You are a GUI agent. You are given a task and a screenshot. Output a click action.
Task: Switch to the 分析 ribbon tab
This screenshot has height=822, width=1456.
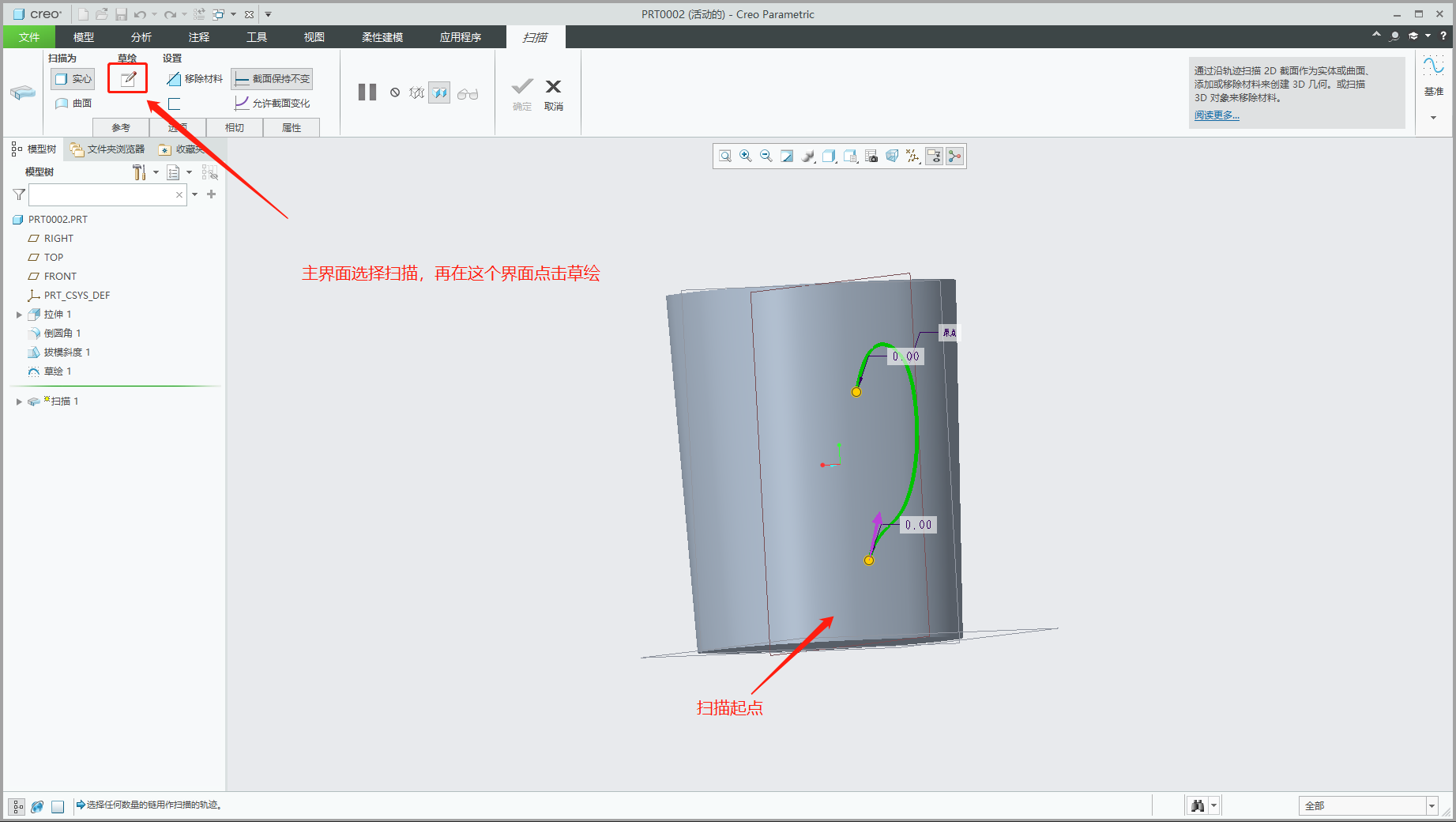(141, 37)
